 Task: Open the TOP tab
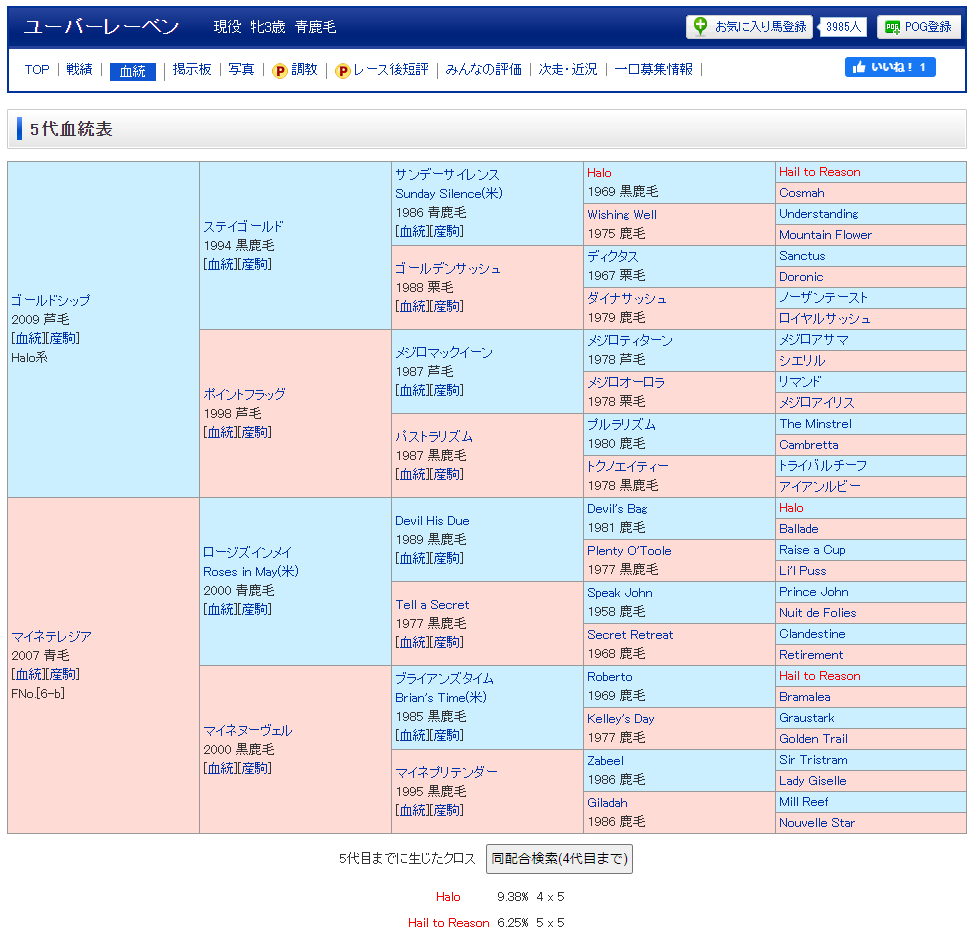(37, 70)
